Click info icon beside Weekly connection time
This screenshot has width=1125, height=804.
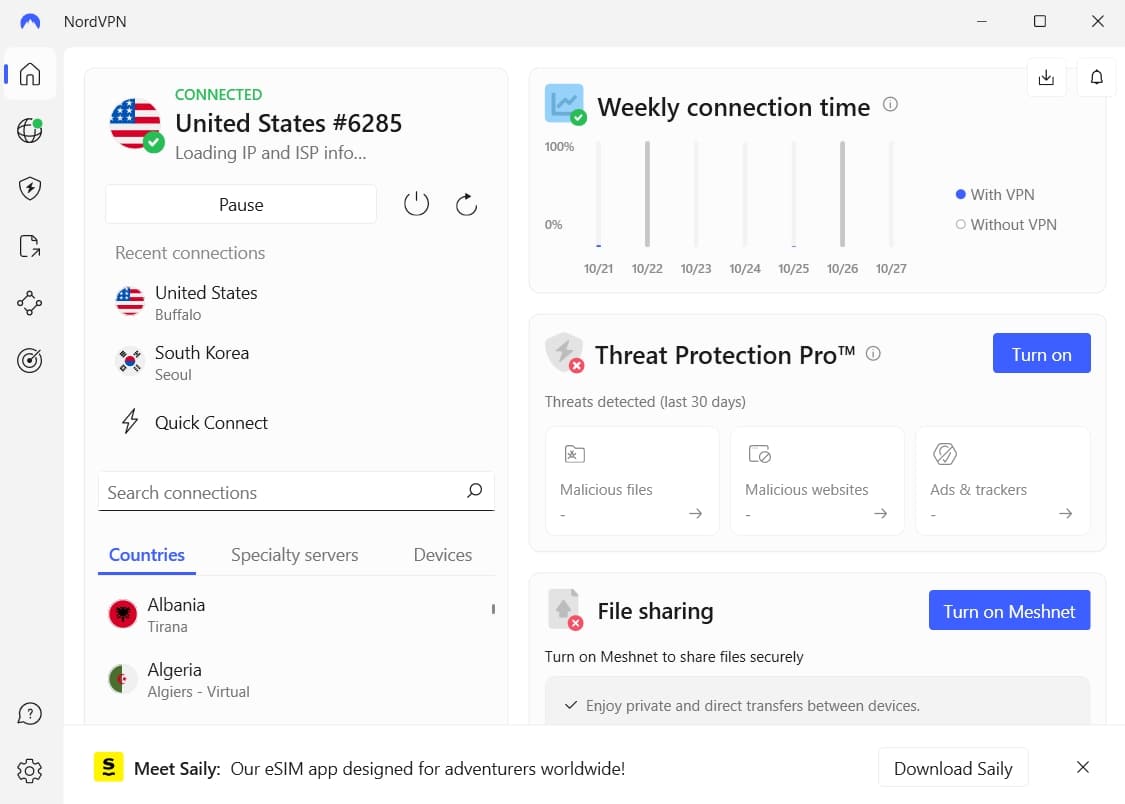[x=890, y=105]
